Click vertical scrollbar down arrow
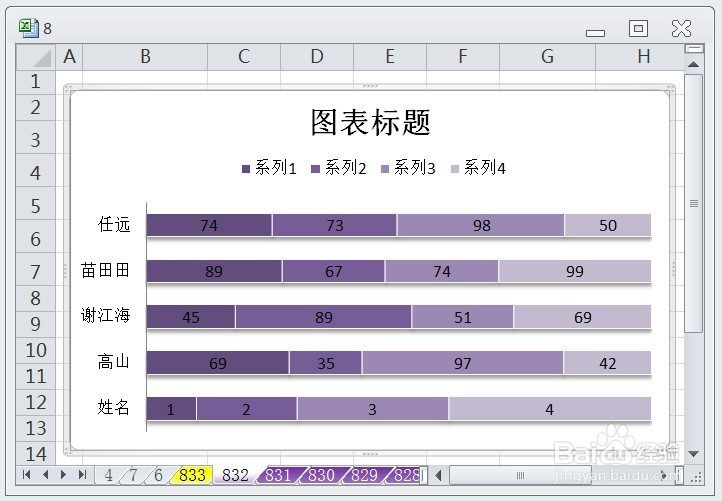Screen dimensions: 722x501 pos(693,454)
